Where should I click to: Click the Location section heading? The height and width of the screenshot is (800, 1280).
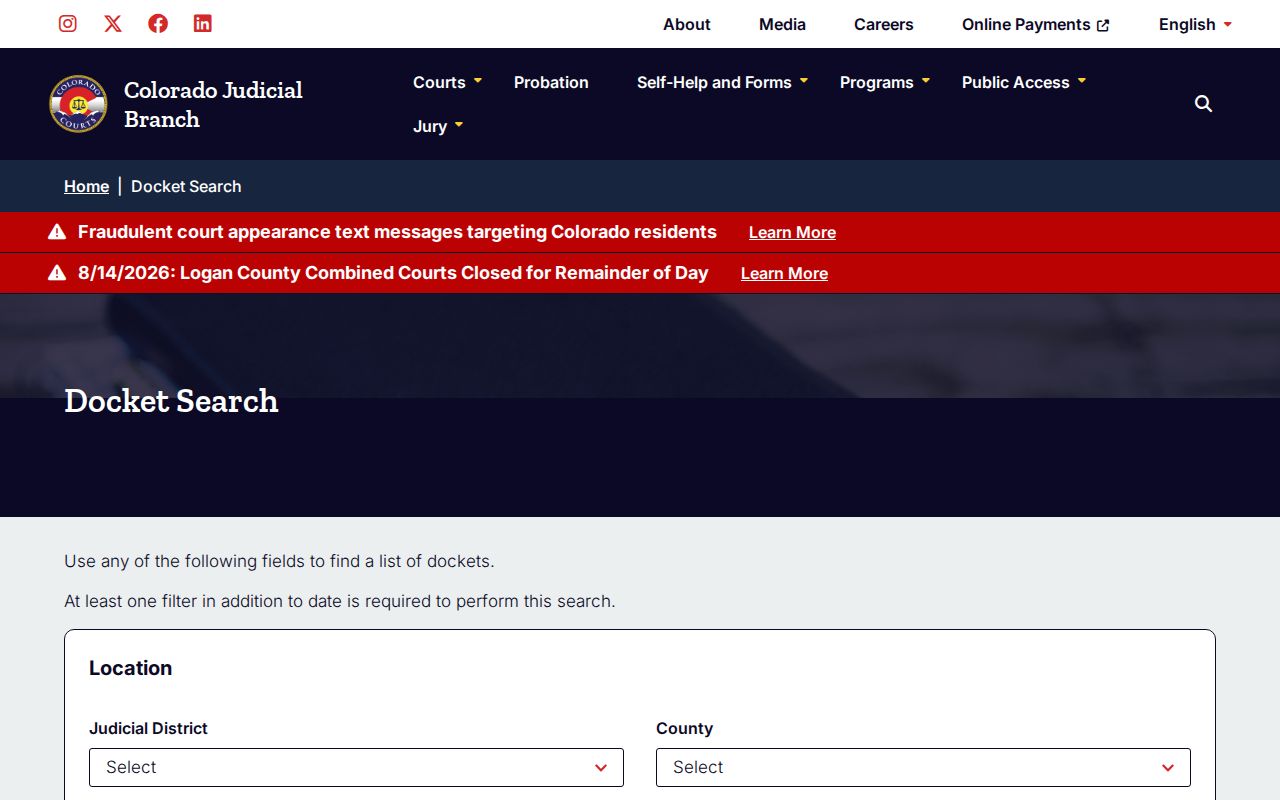pos(130,668)
